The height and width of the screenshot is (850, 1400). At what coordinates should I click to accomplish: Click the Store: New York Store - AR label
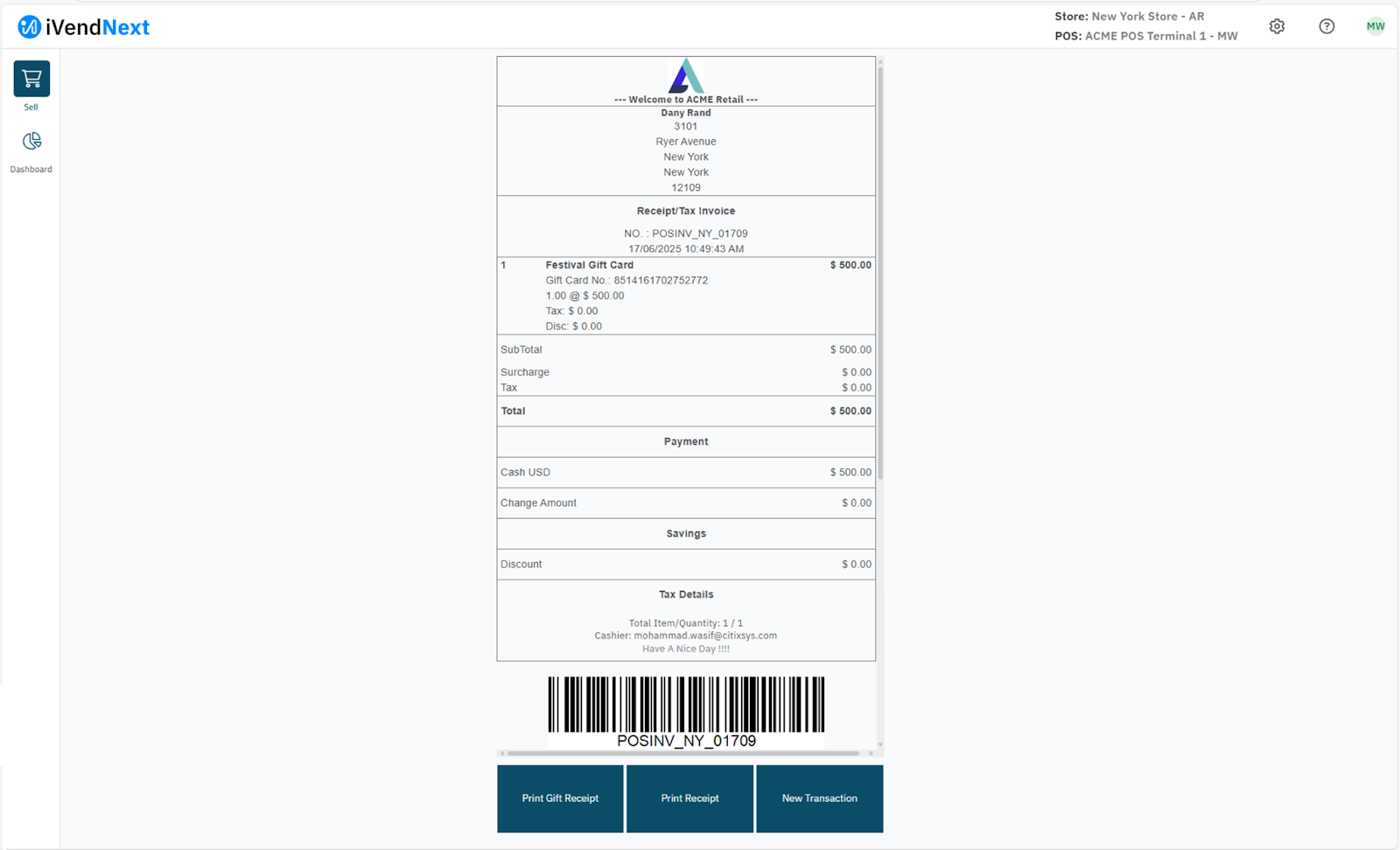coord(1130,17)
